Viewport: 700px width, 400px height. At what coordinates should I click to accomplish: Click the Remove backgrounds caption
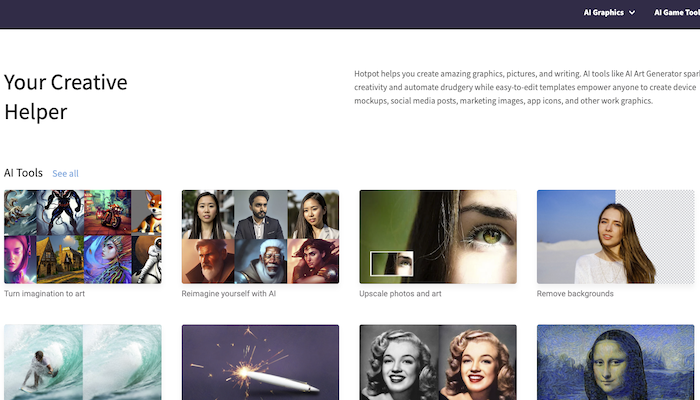pyautogui.click(x=575, y=294)
